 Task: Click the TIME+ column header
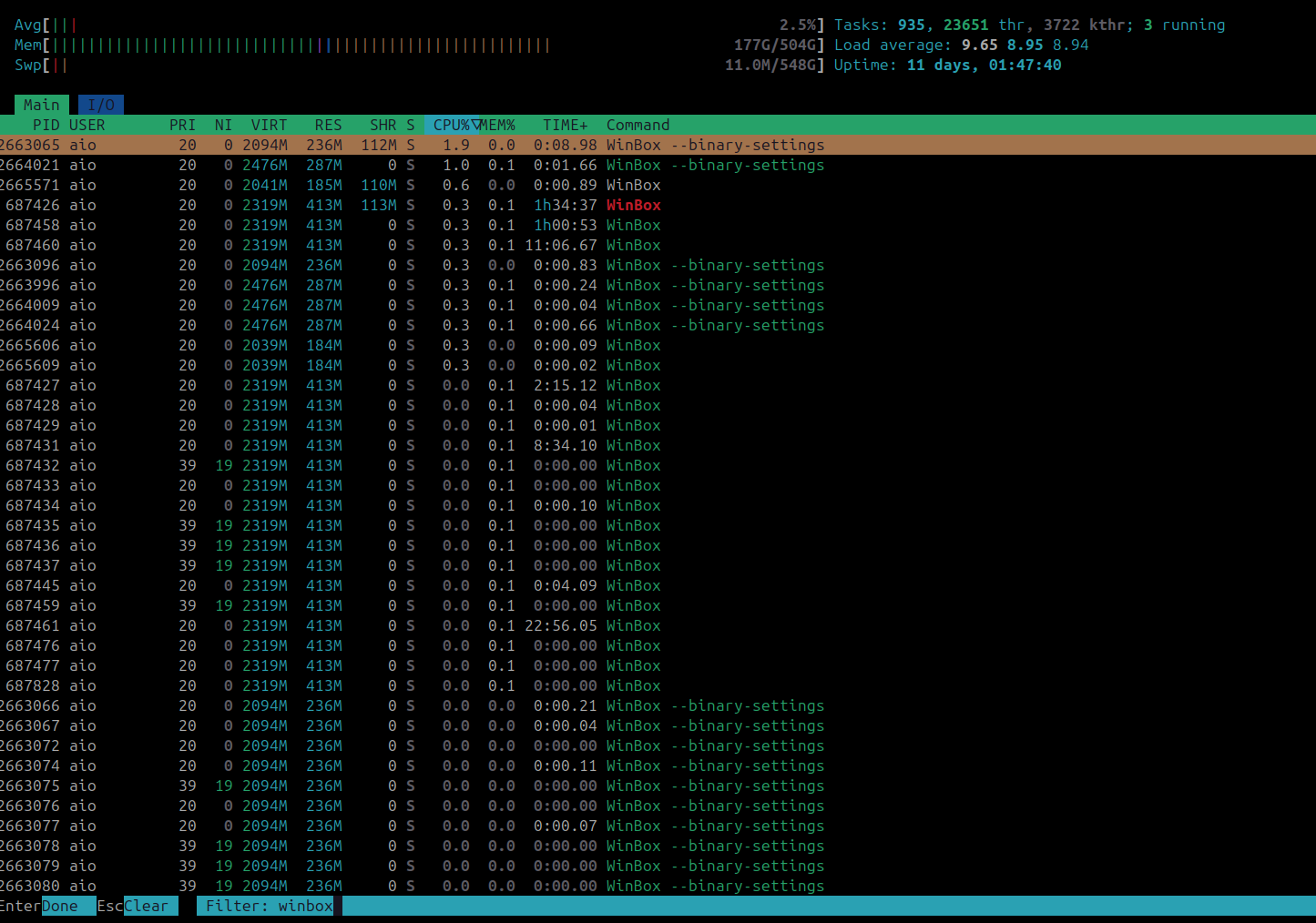click(565, 125)
